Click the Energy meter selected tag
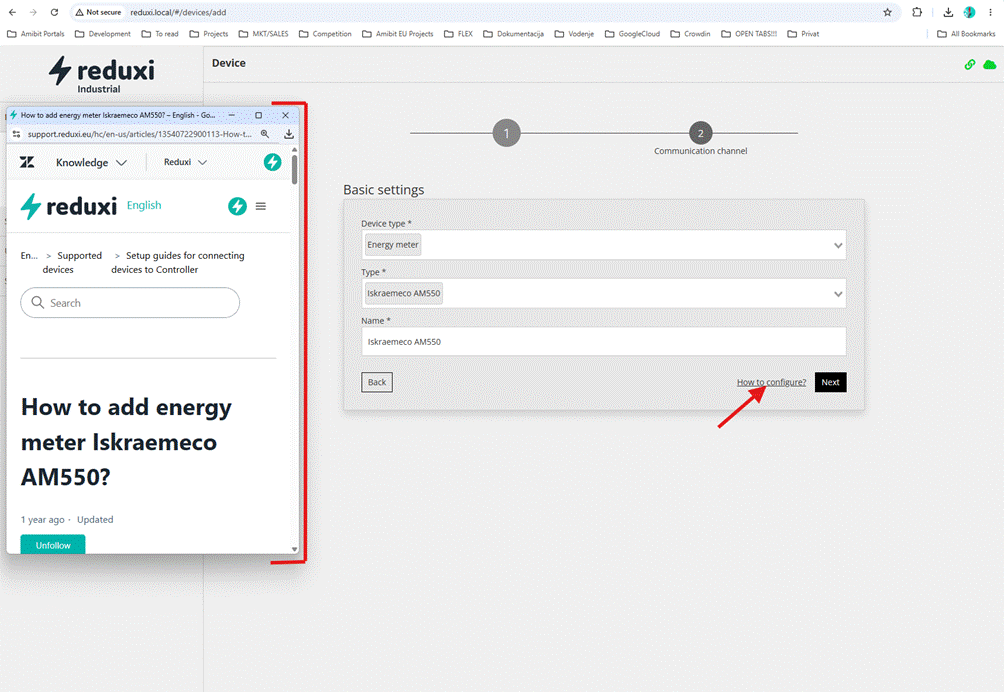The height and width of the screenshot is (692, 1004). (393, 245)
